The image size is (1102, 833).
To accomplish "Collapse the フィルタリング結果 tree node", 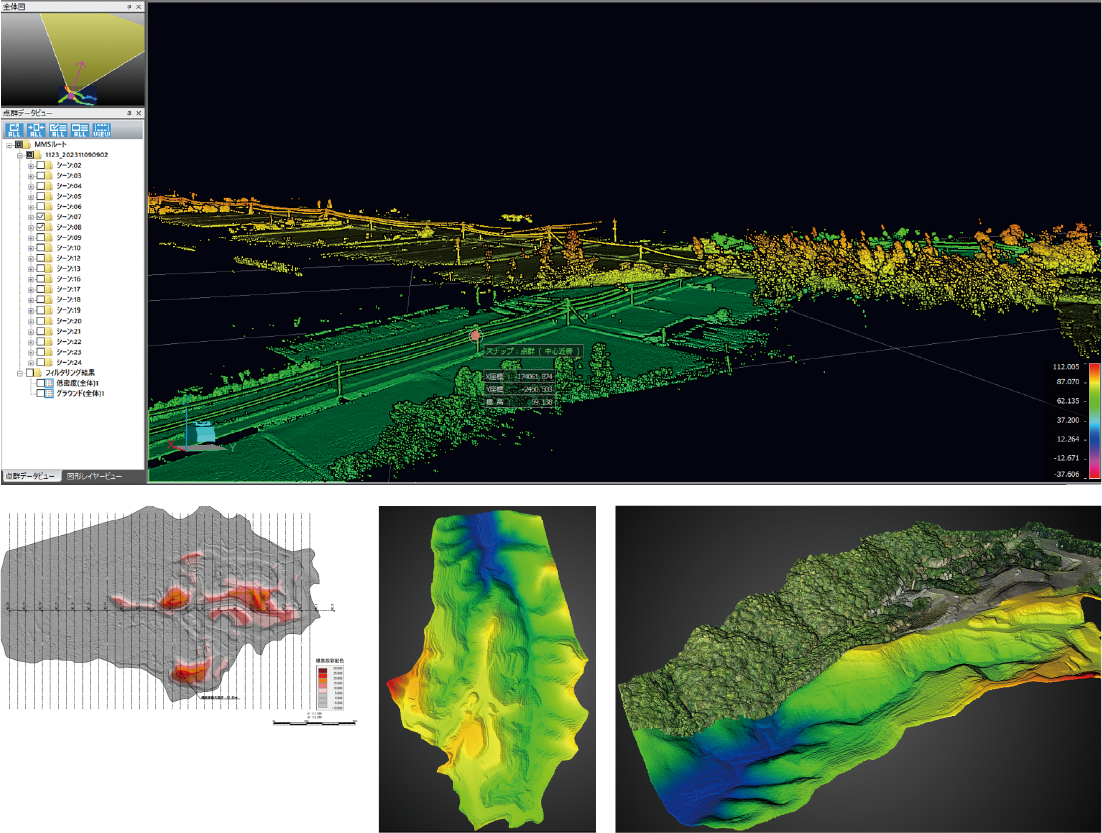I will [x=20, y=373].
